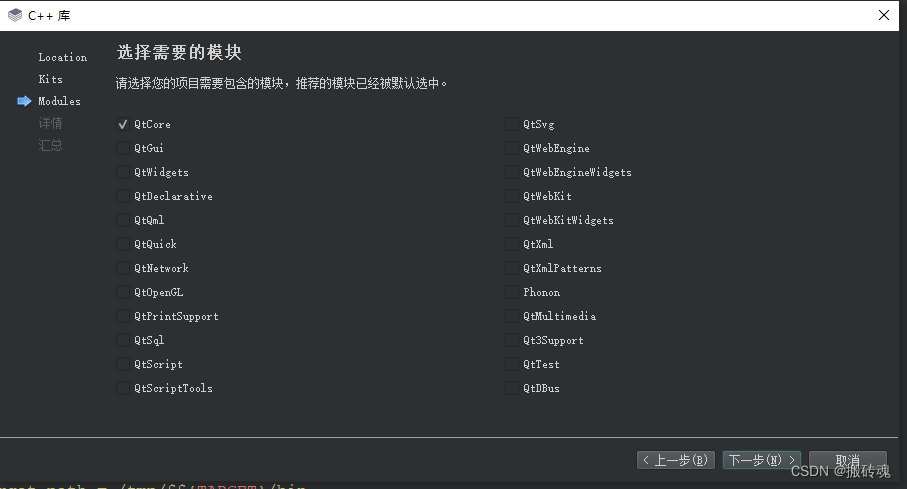Enable the QtQuick module
This screenshot has height=489, width=907.
pyautogui.click(x=123, y=244)
